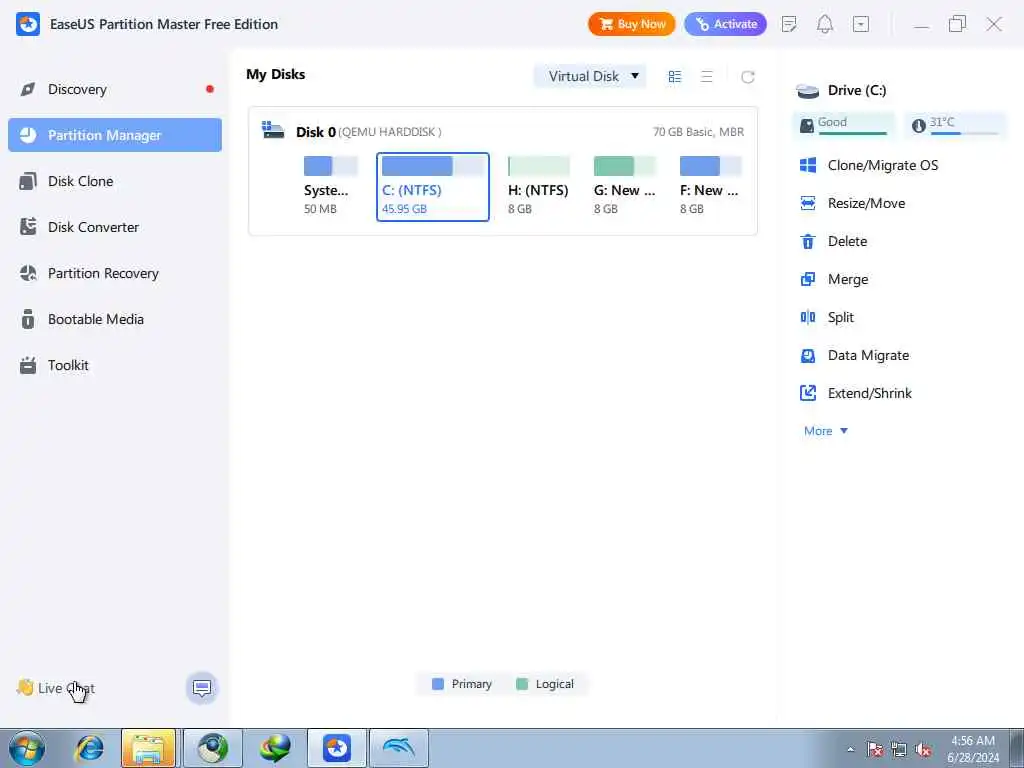Click the Bootable Media USB icon
Screen dimensions: 1024x768
27,319
